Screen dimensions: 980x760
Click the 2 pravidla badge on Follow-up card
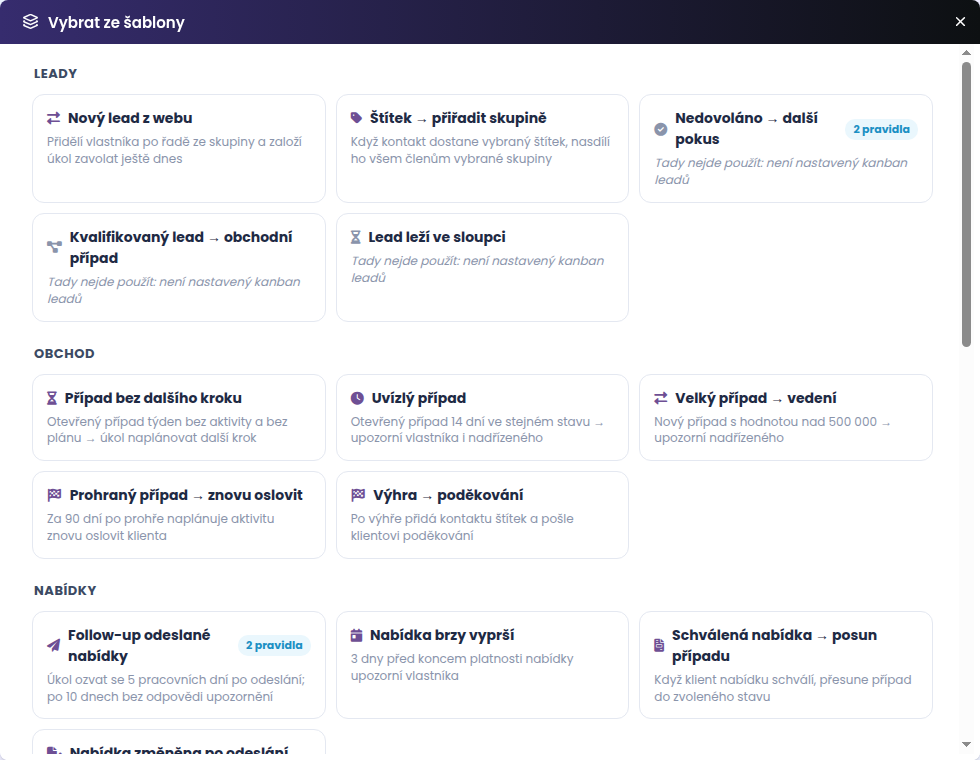pos(274,645)
